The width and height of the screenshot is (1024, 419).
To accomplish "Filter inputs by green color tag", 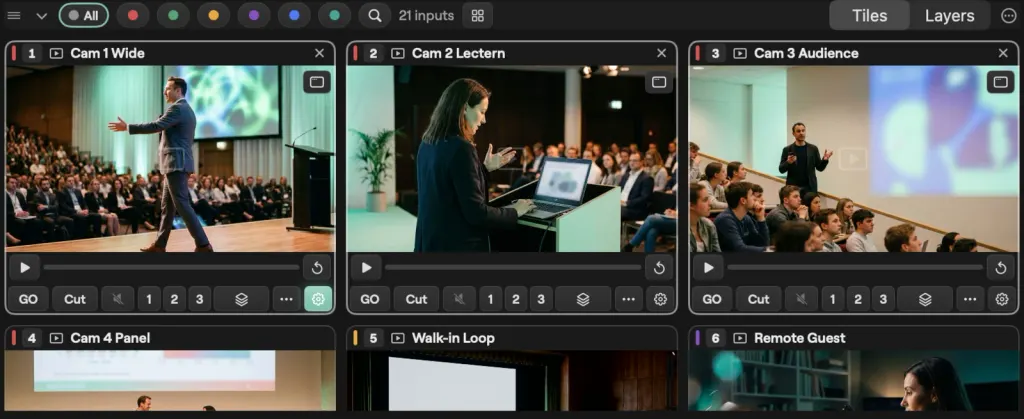I will coord(173,15).
